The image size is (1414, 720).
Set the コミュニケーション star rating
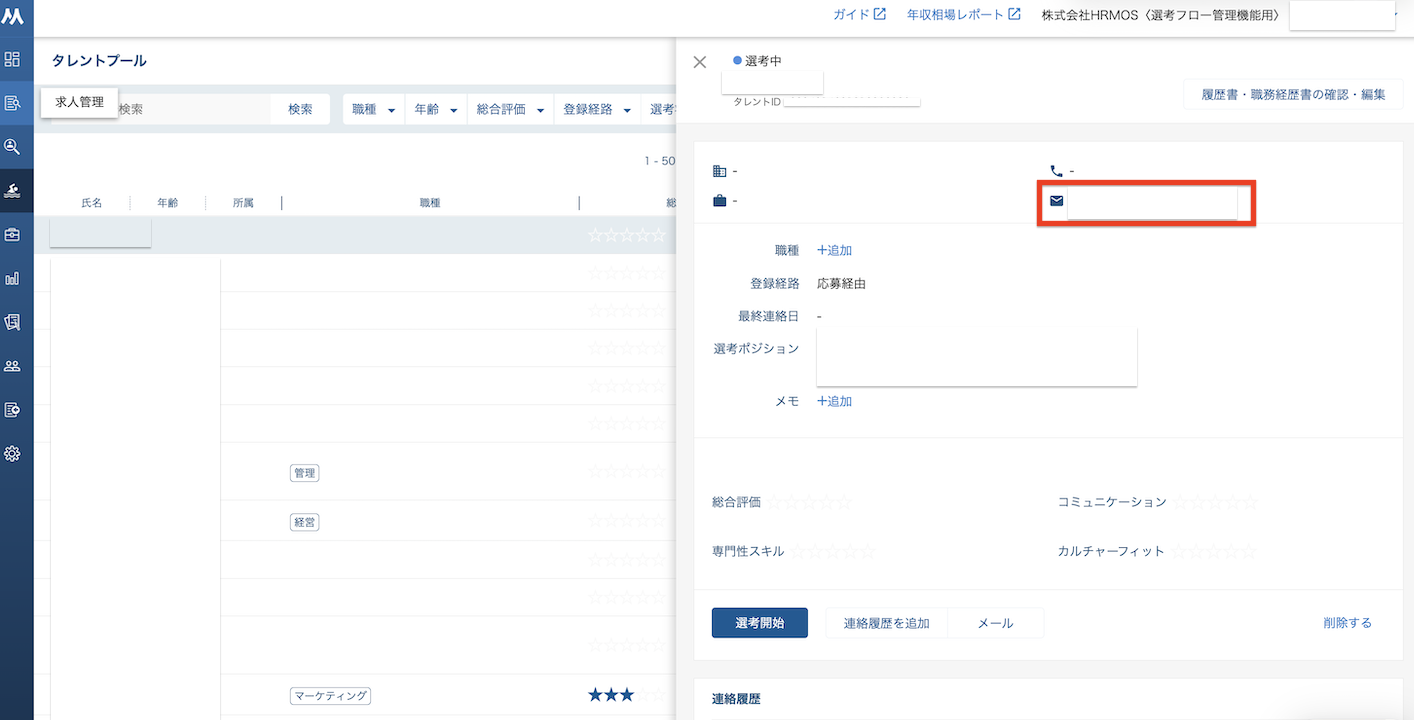point(1214,502)
